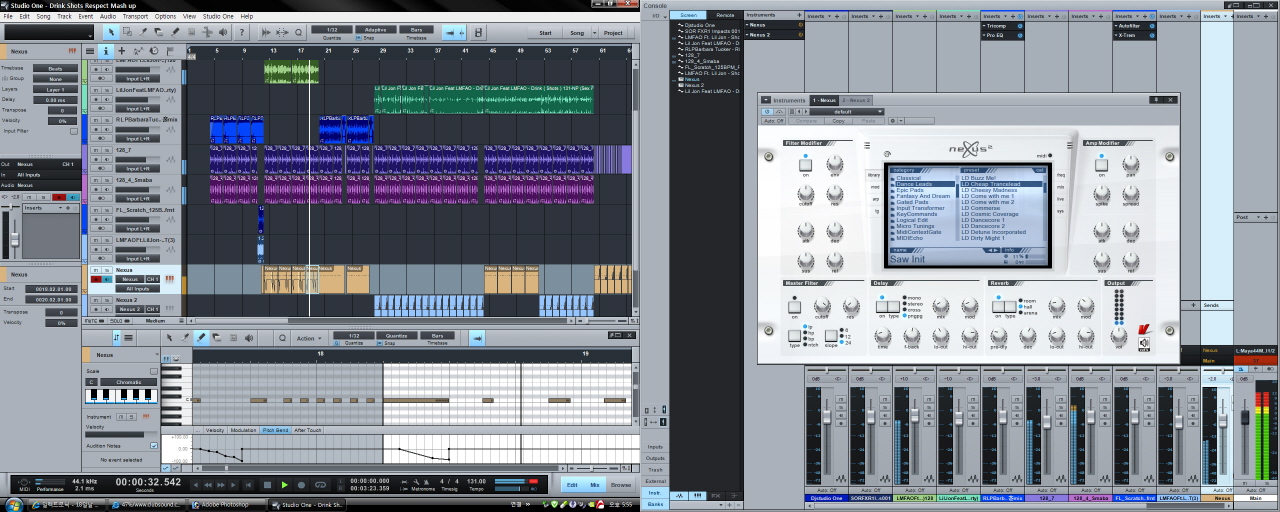Toggle the Delay on button in Nexus
This screenshot has height=512, width=1280.
[x=882, y=307]
